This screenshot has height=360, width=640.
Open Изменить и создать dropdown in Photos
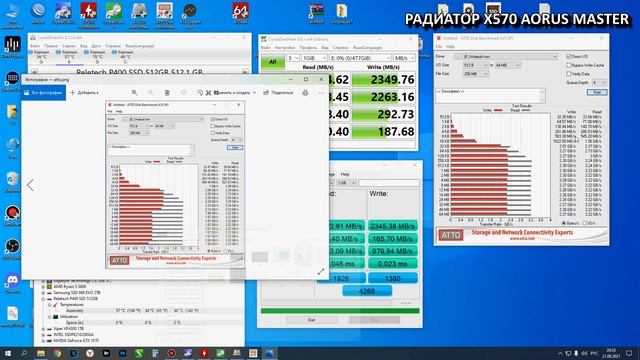pyautogui.click(x=236, y=93)
